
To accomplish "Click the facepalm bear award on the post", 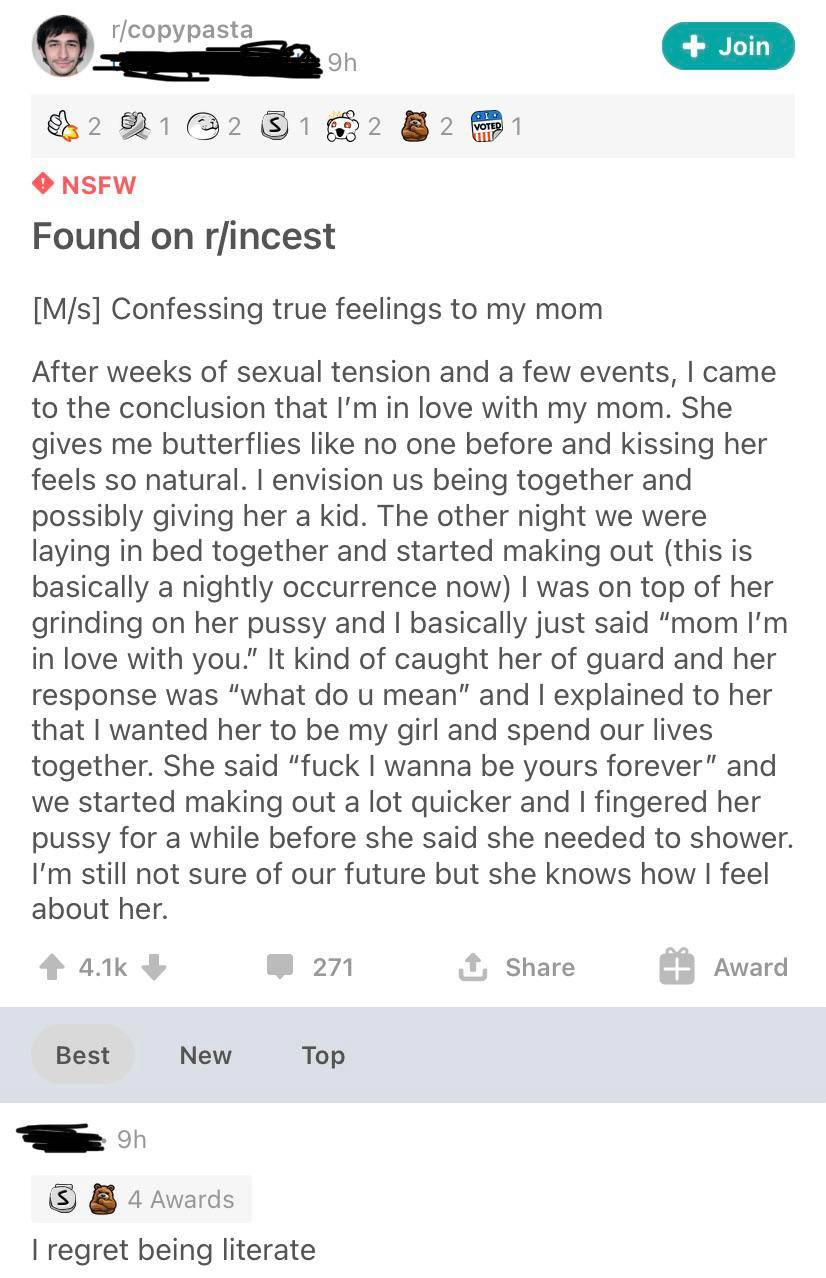I will [414, 126].
